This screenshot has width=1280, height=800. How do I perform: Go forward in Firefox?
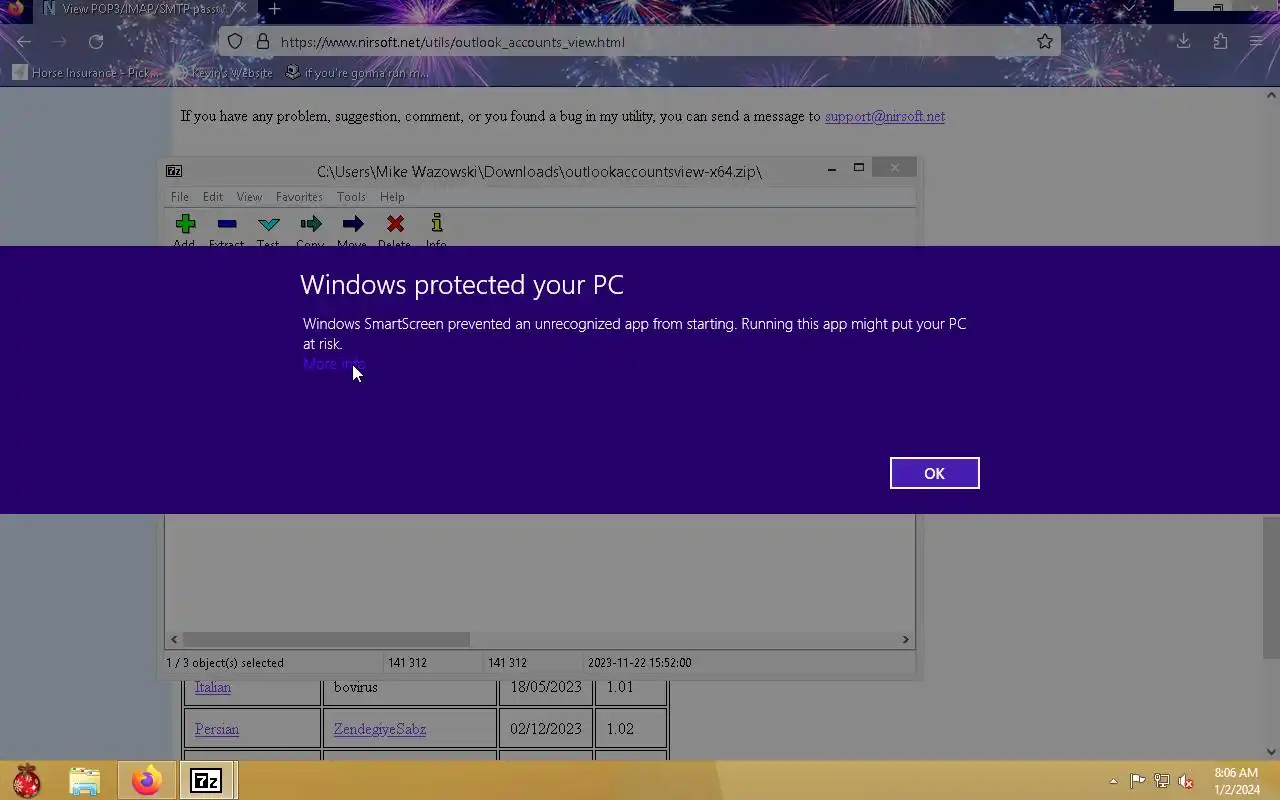click(59, 42)
